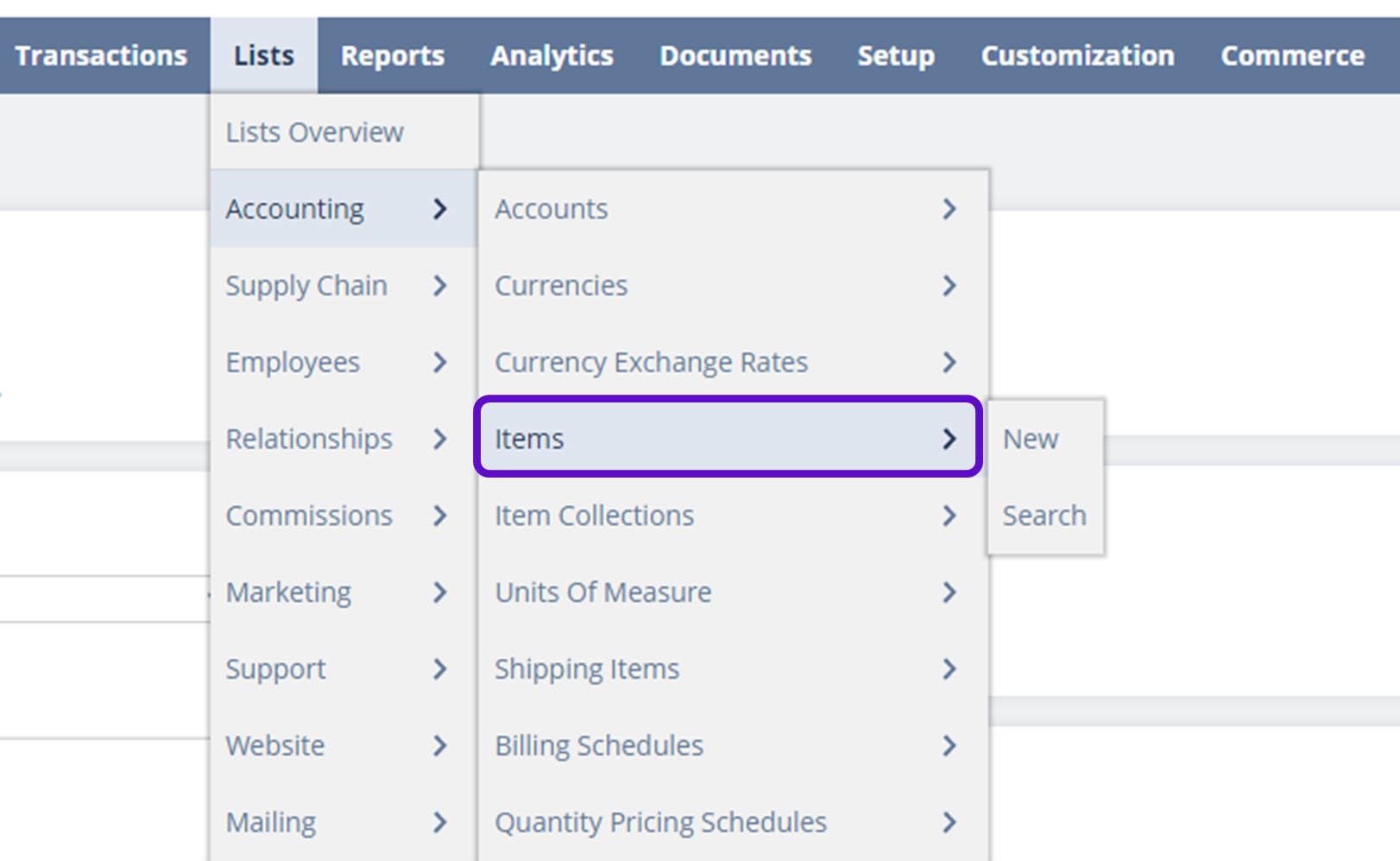Click the Analytics navigation tab
1400x861 pixels.
tap(552, 56)
